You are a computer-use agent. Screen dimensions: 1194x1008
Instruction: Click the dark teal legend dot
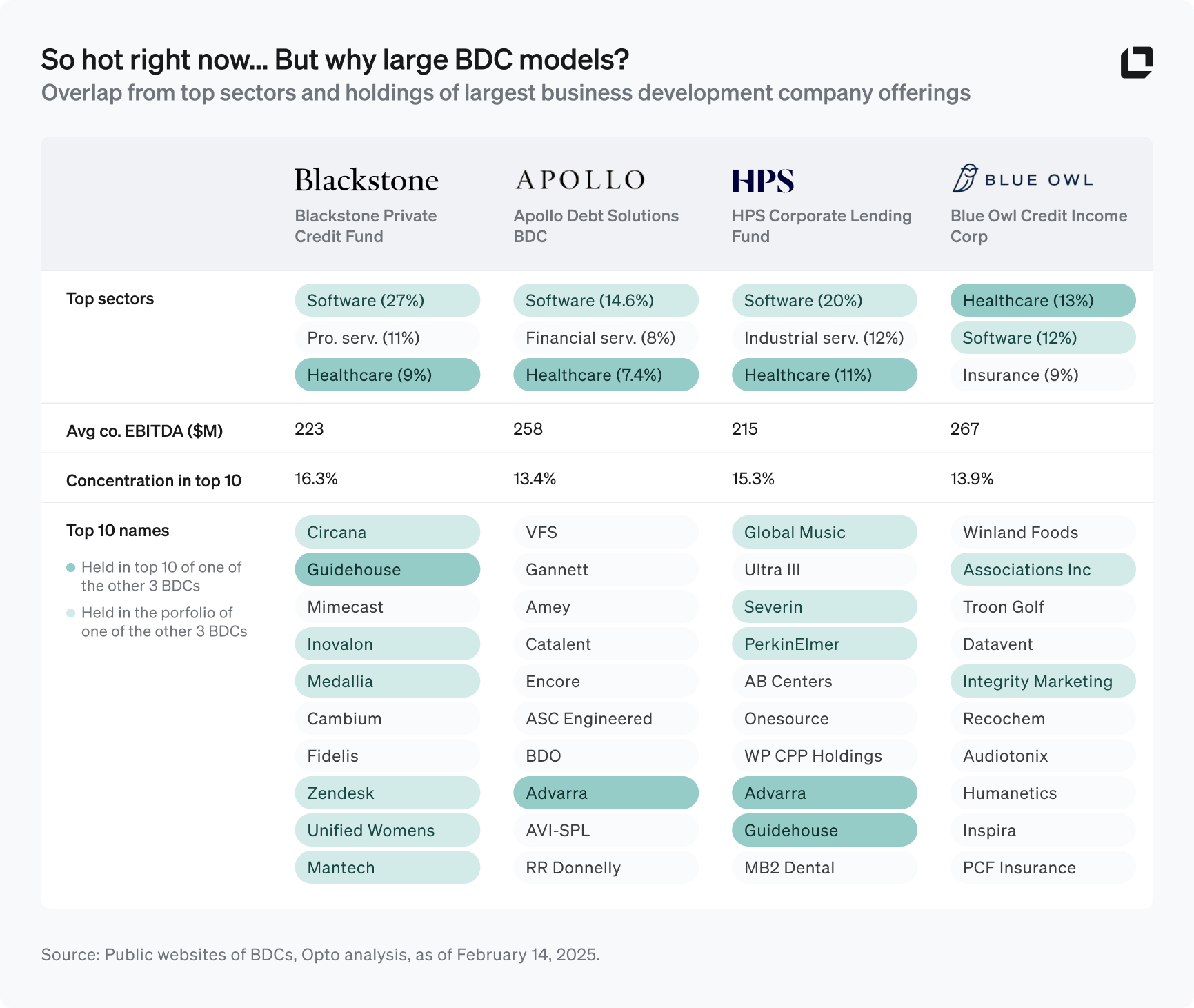click(70, 568)
